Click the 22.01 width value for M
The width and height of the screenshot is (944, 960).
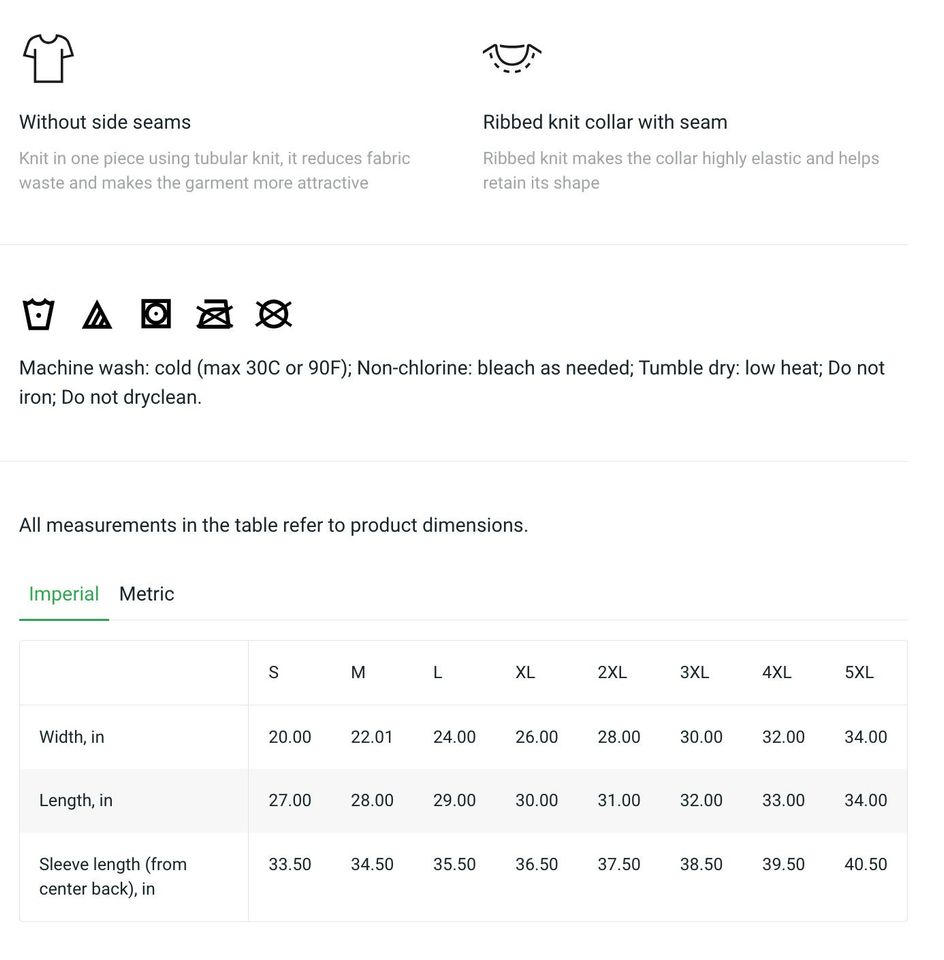click(372, 737)
